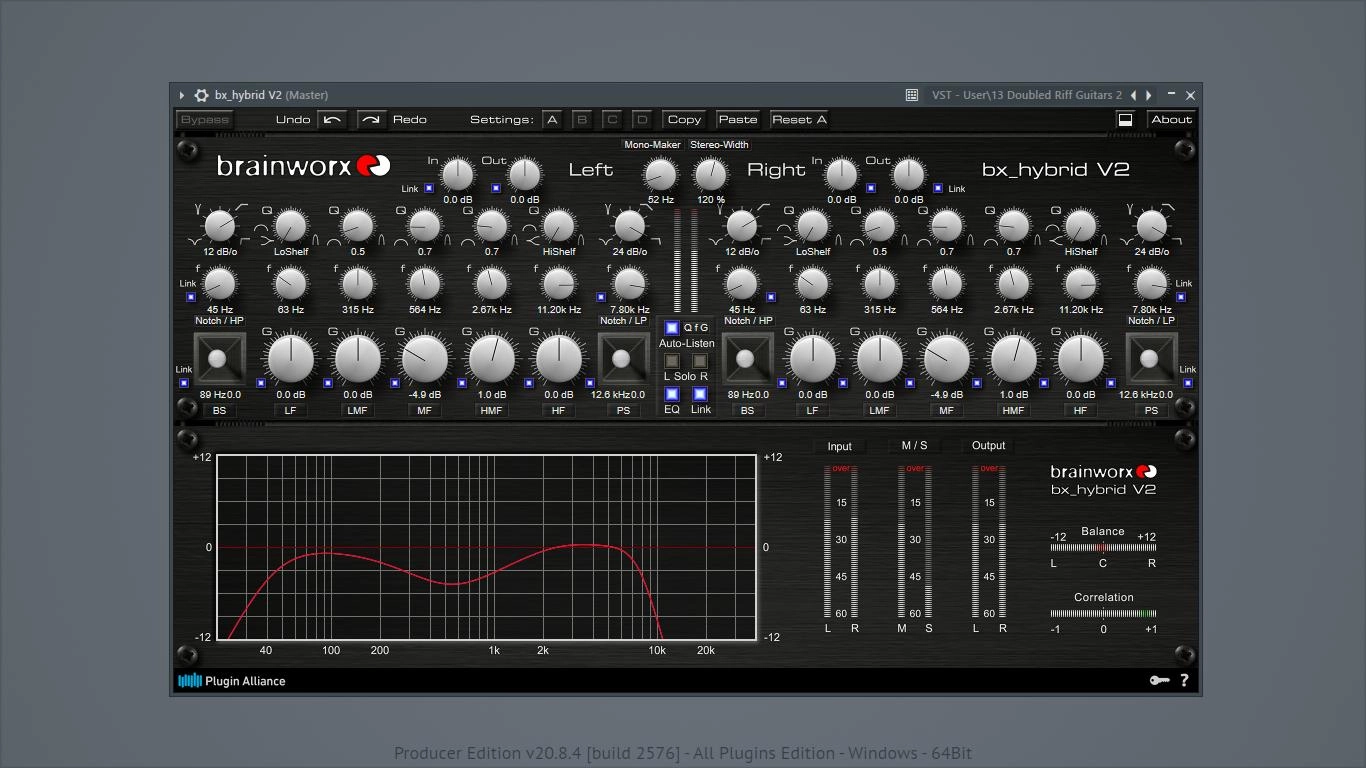Click the Left Notch / HP label
Image resolution: width=1366 pixels, height=768 pixels.
(x=219, y=321)
